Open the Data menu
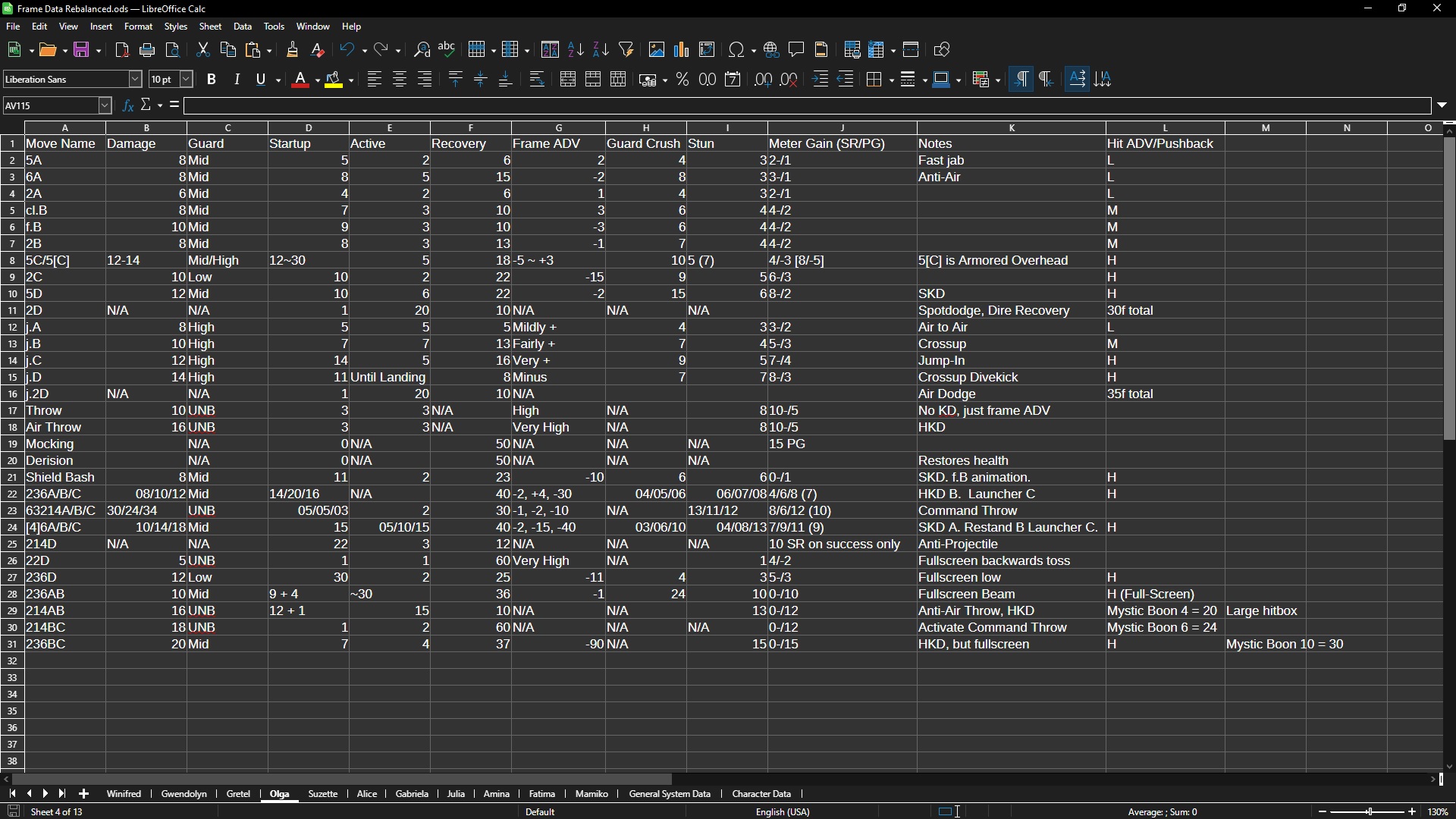Screen dimensions: 1456x819 [243, 27]
